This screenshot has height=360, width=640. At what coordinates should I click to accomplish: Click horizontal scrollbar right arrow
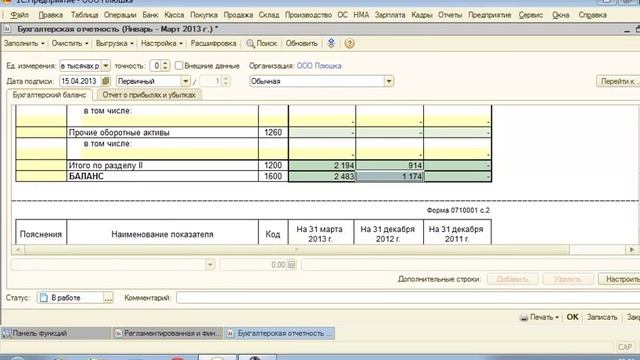point(632,249)
